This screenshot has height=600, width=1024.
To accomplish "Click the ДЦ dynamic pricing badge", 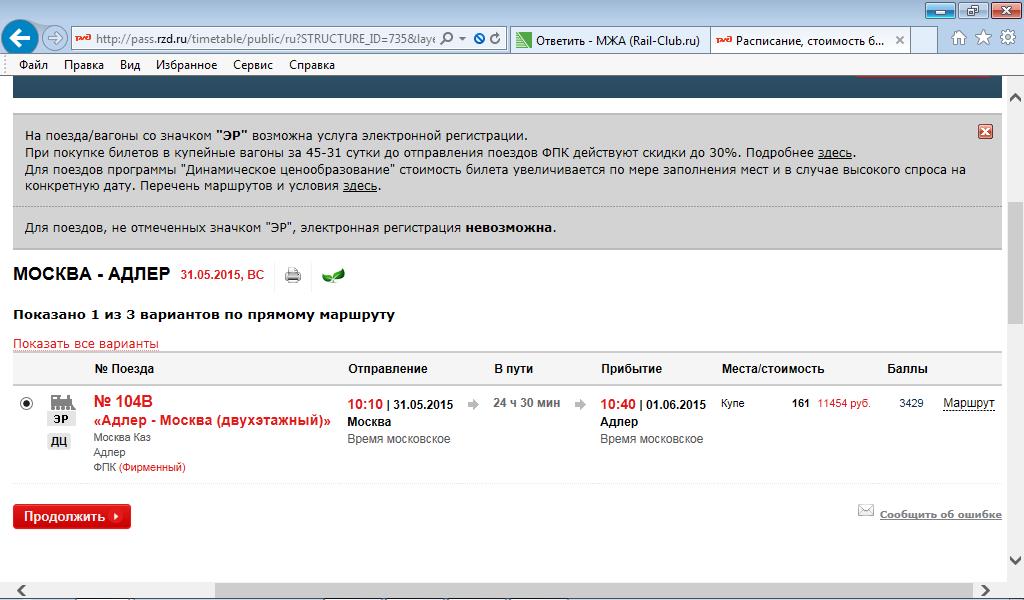I will pyautogui.click(x=60, y=441).
